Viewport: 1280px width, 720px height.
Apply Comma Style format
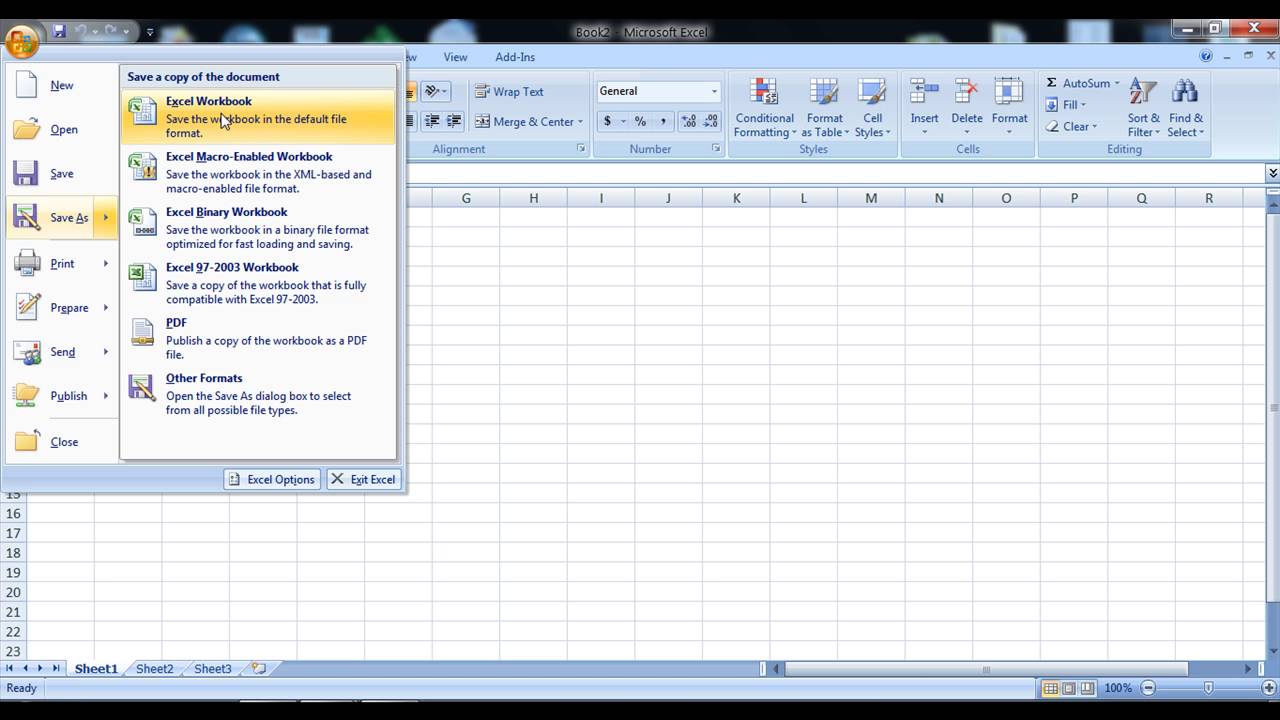[662, 121]
